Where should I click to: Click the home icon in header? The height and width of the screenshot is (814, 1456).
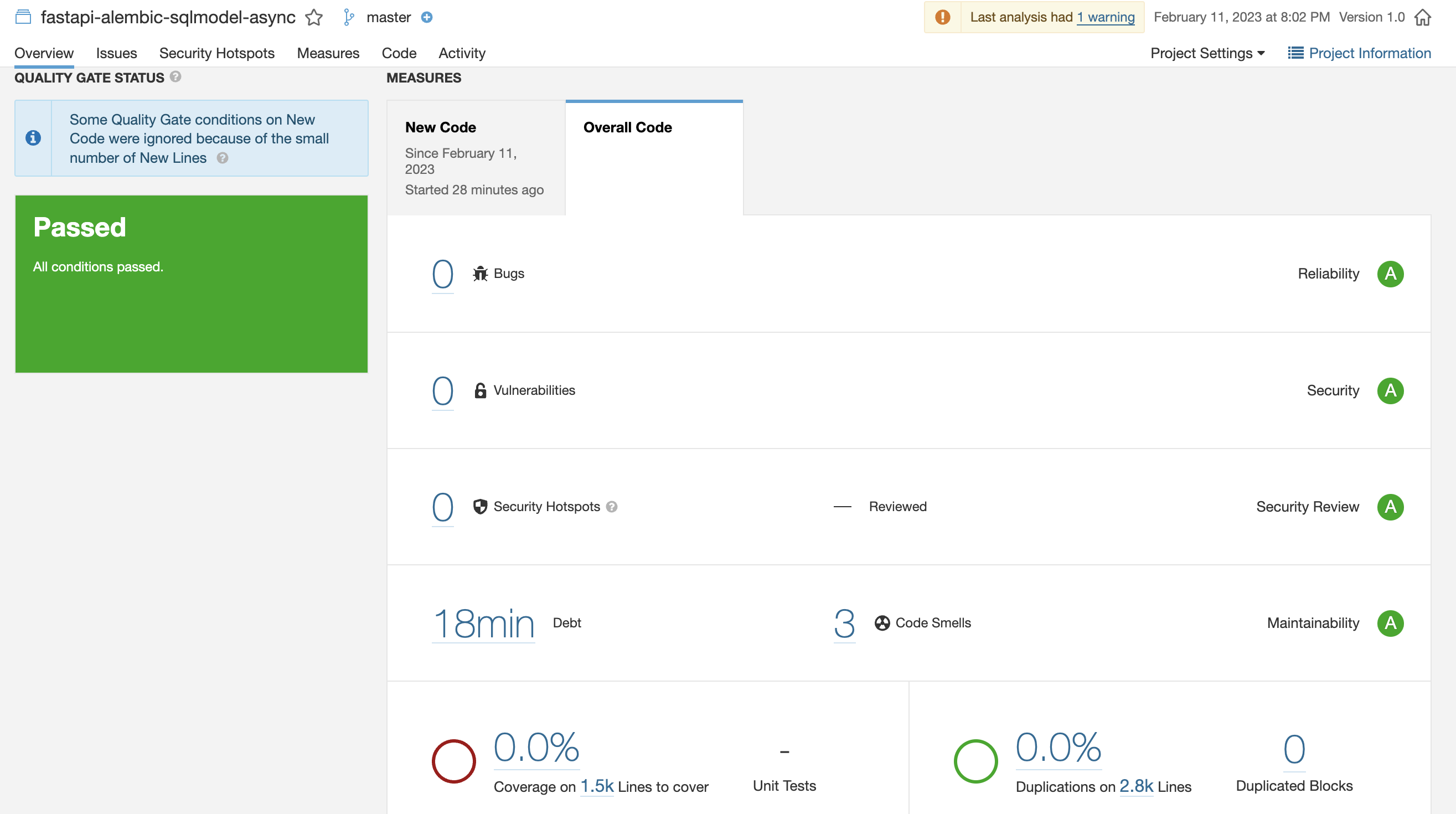pos(1422,18)
